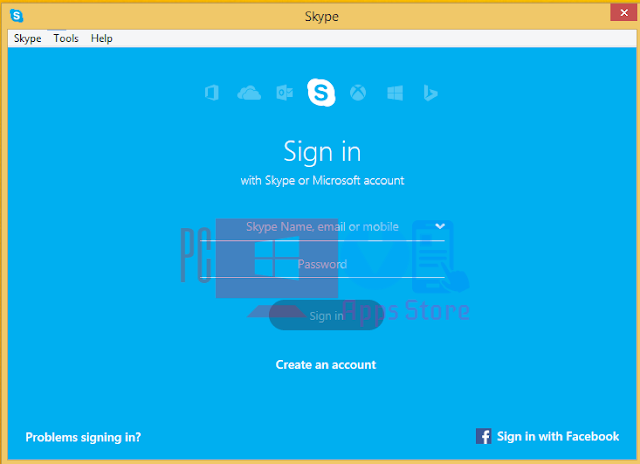Open the Help menu
The image size is (640, 464).
pos(102,38)
